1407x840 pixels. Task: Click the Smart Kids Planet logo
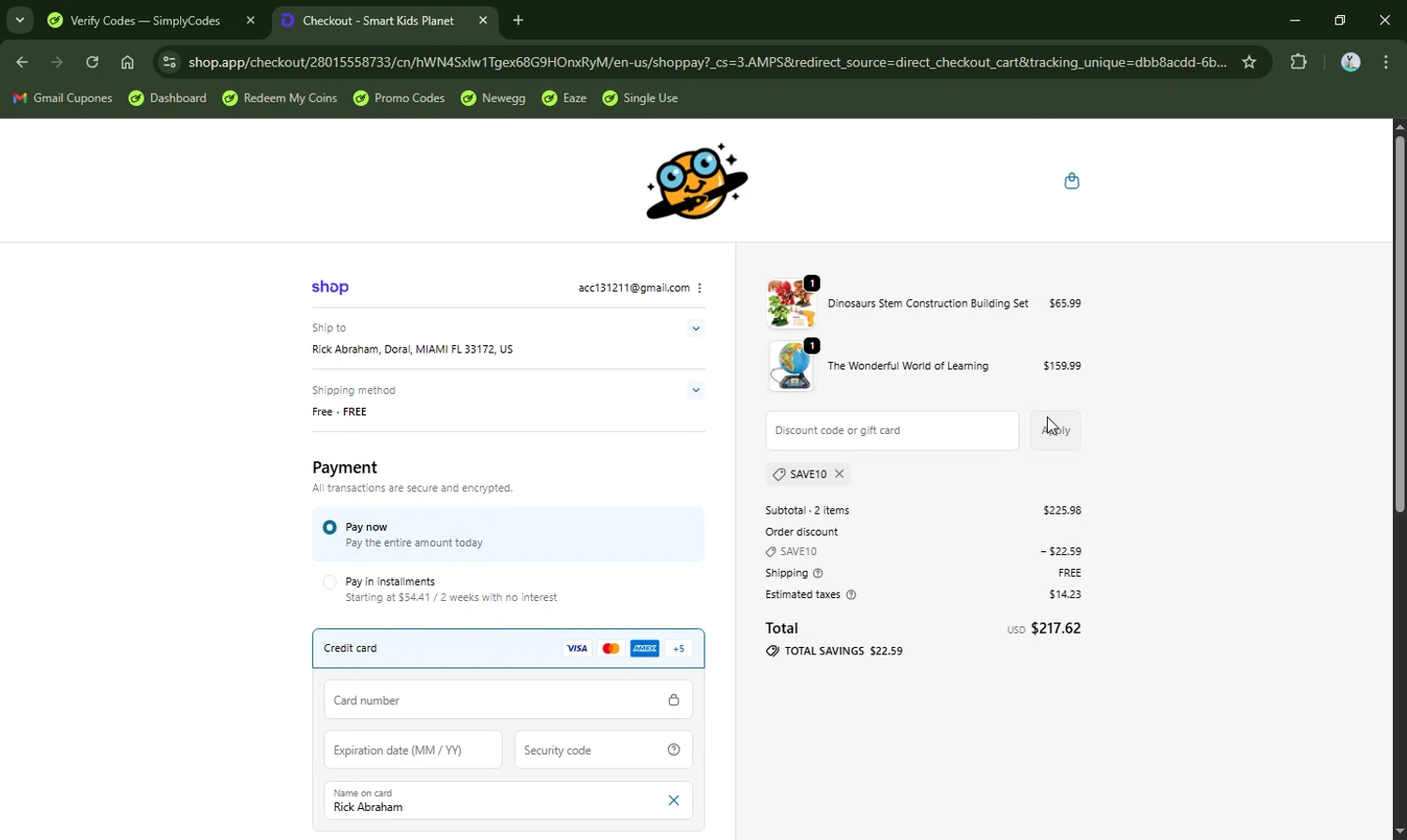[697, 181]
